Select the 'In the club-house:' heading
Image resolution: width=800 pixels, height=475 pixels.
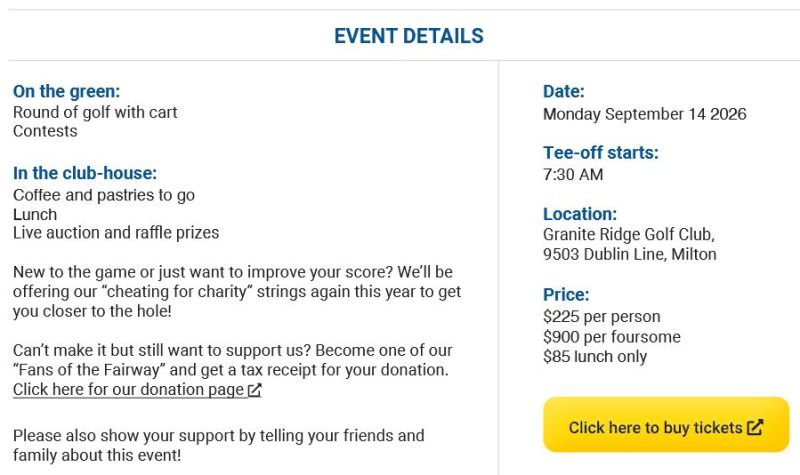[85, 173]
